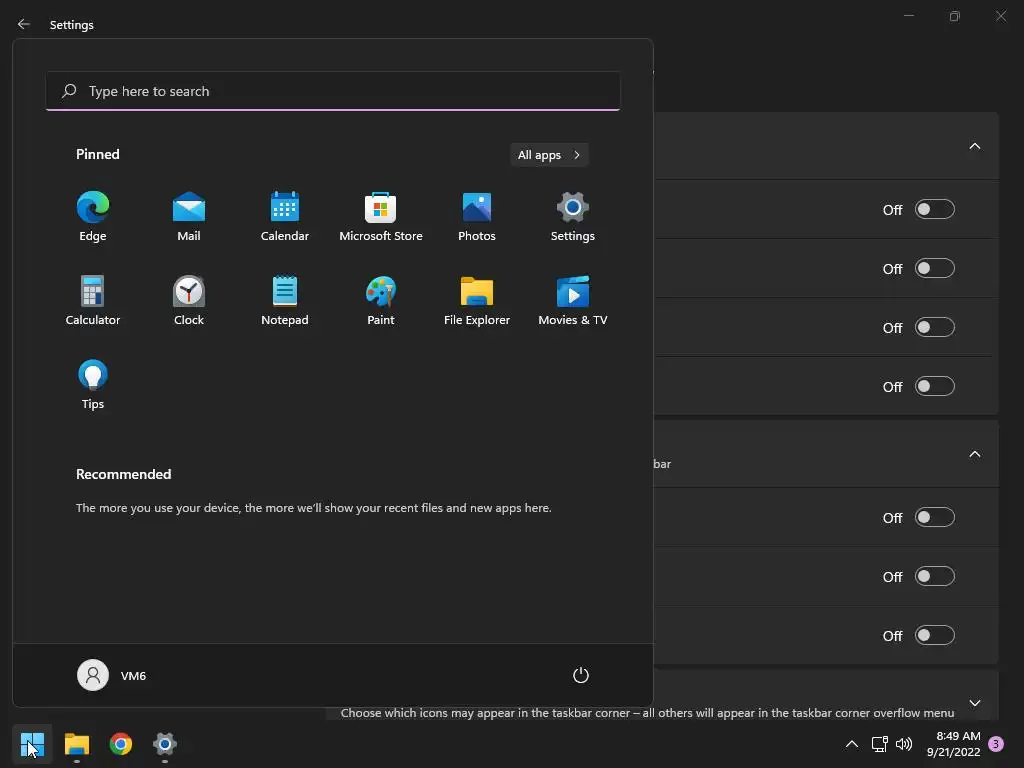Click the Settings window title text
The height and width of the screenshot is (768, 1024).
tap(72, 24)
